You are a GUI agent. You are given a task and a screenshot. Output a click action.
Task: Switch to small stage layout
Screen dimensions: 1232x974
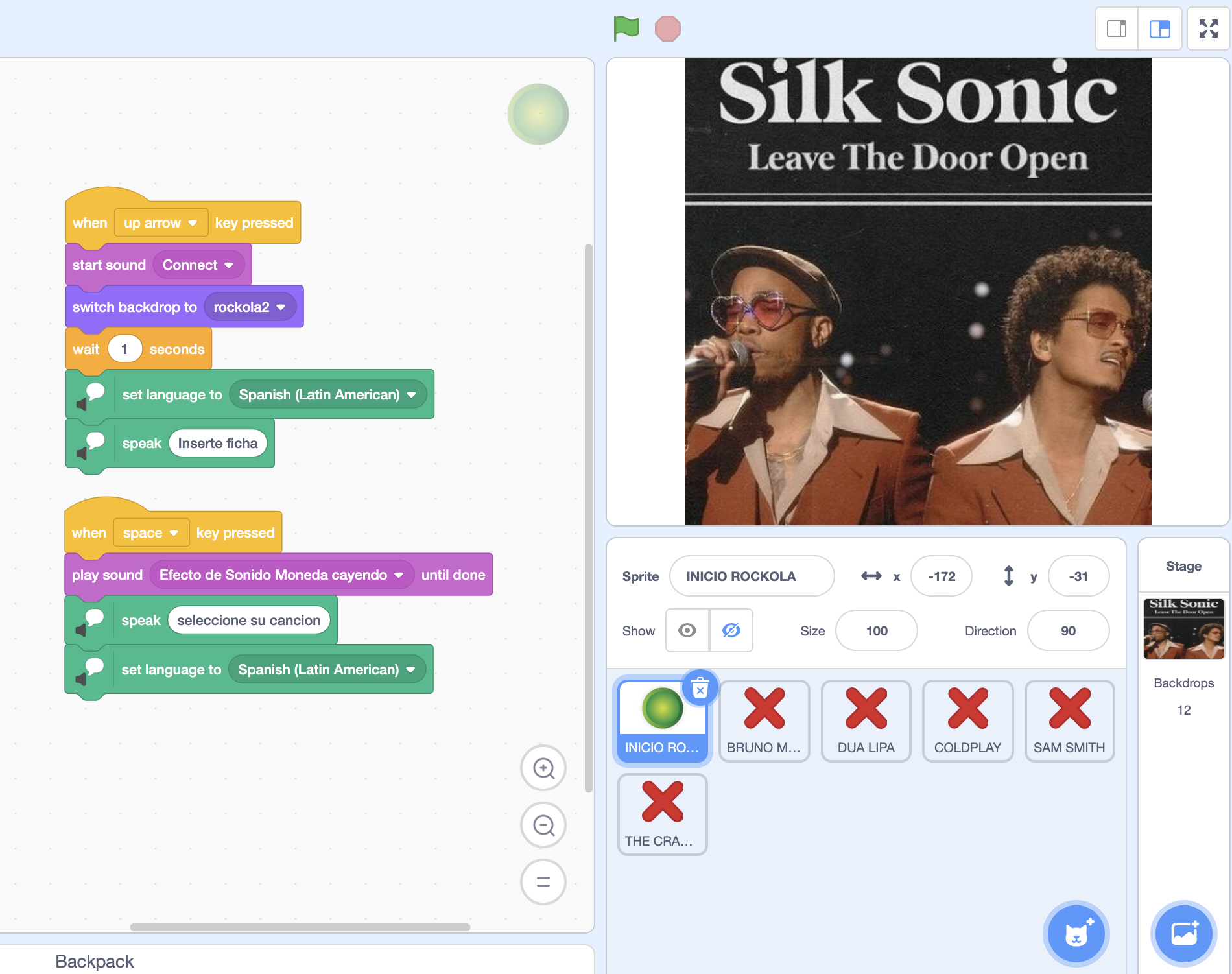click(x=1117, y=29)
